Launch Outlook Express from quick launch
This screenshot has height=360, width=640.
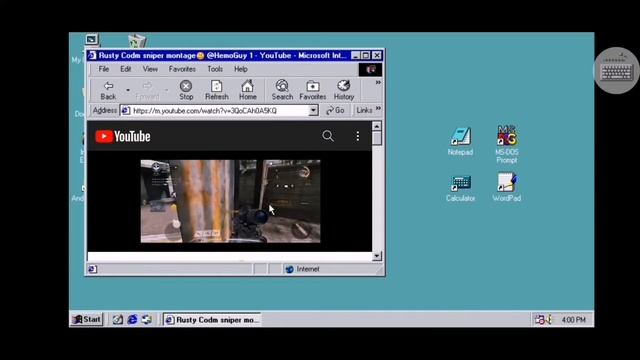147,320
